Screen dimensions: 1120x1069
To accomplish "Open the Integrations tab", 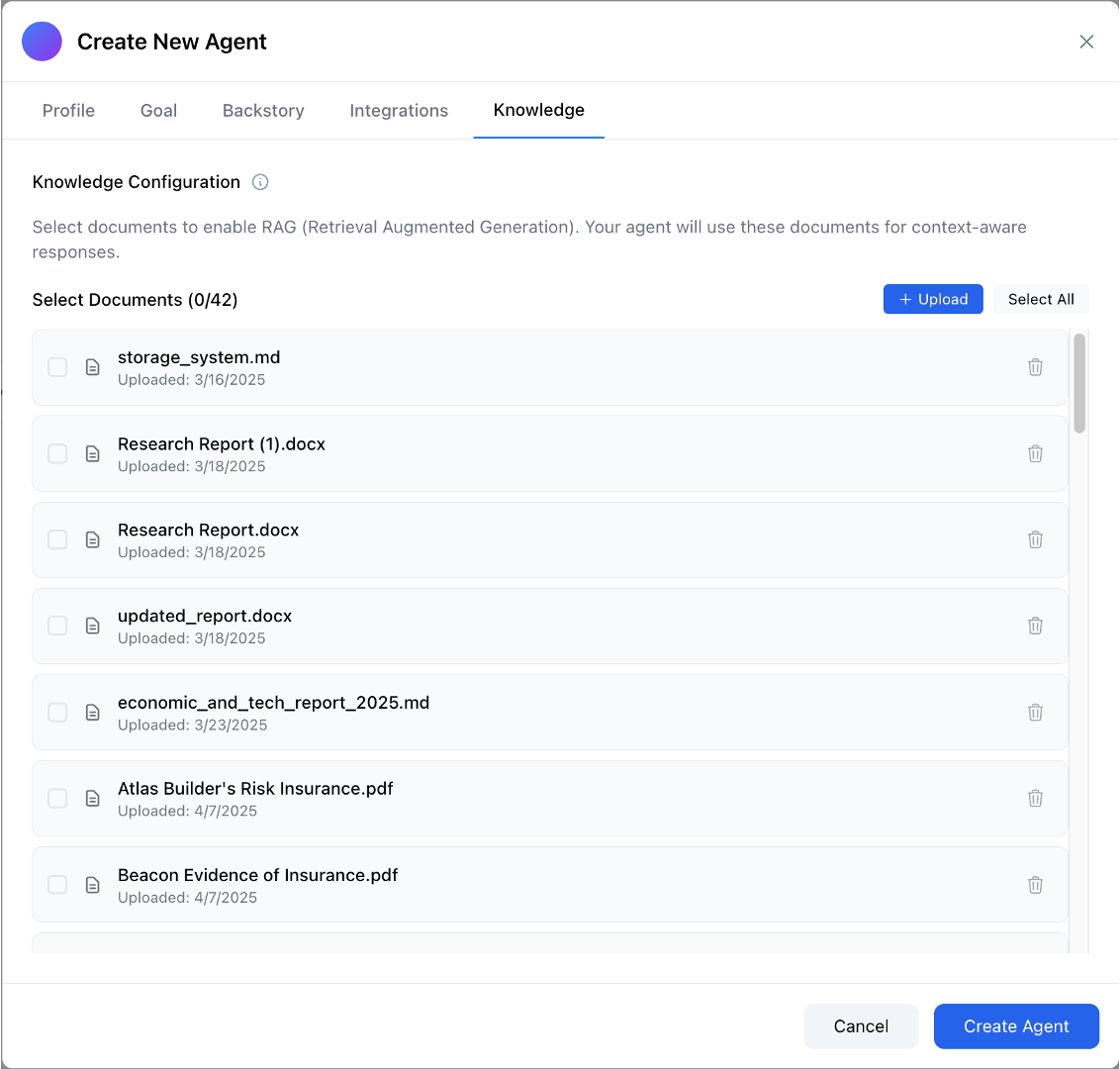I will (x=399, y=110).
